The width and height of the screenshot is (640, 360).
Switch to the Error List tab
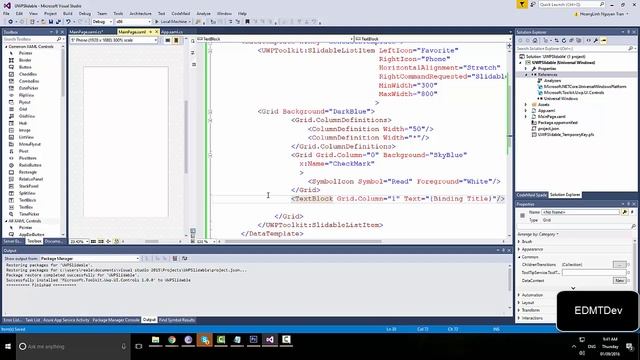pyautogui.click(x=12, y=320)
